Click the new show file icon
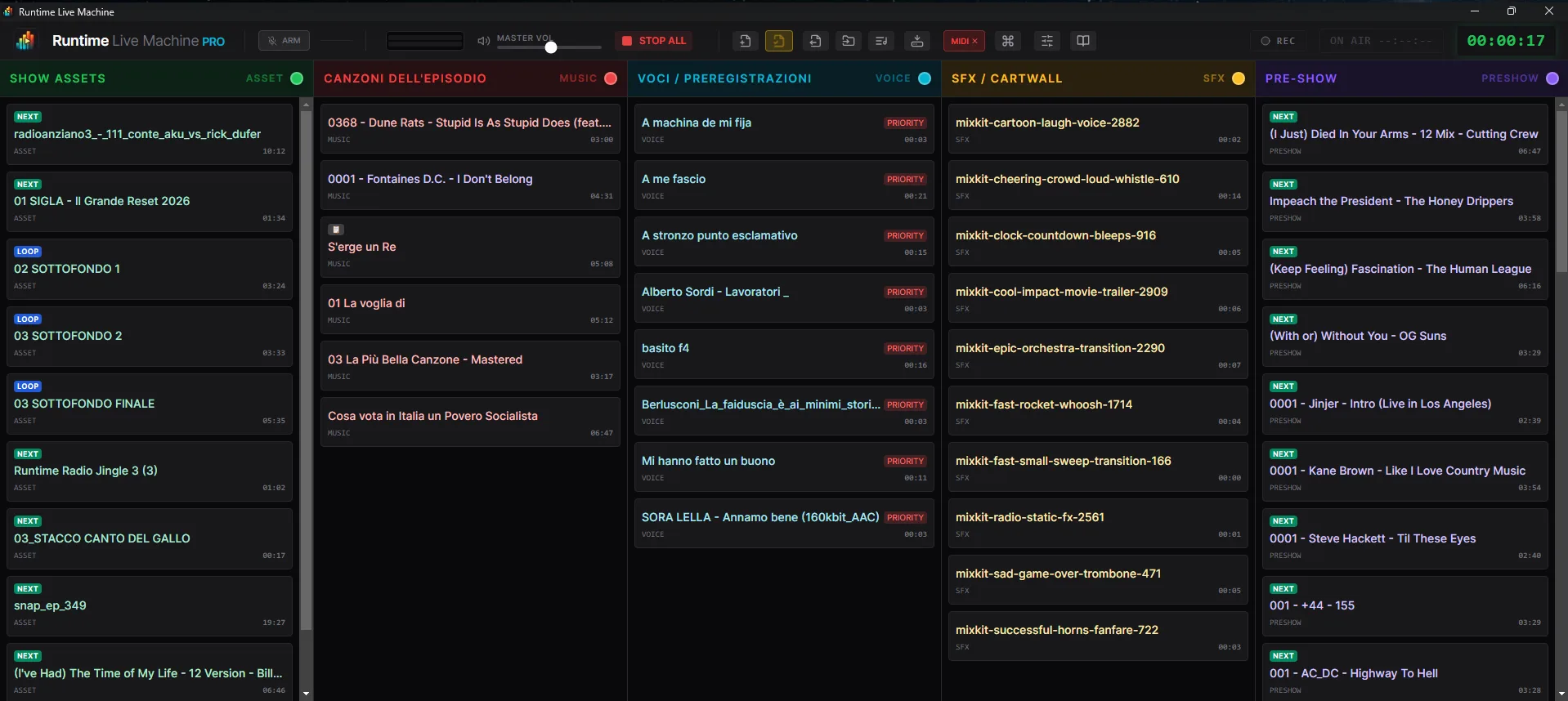1568x701 pixels. (x=745, y=41)
